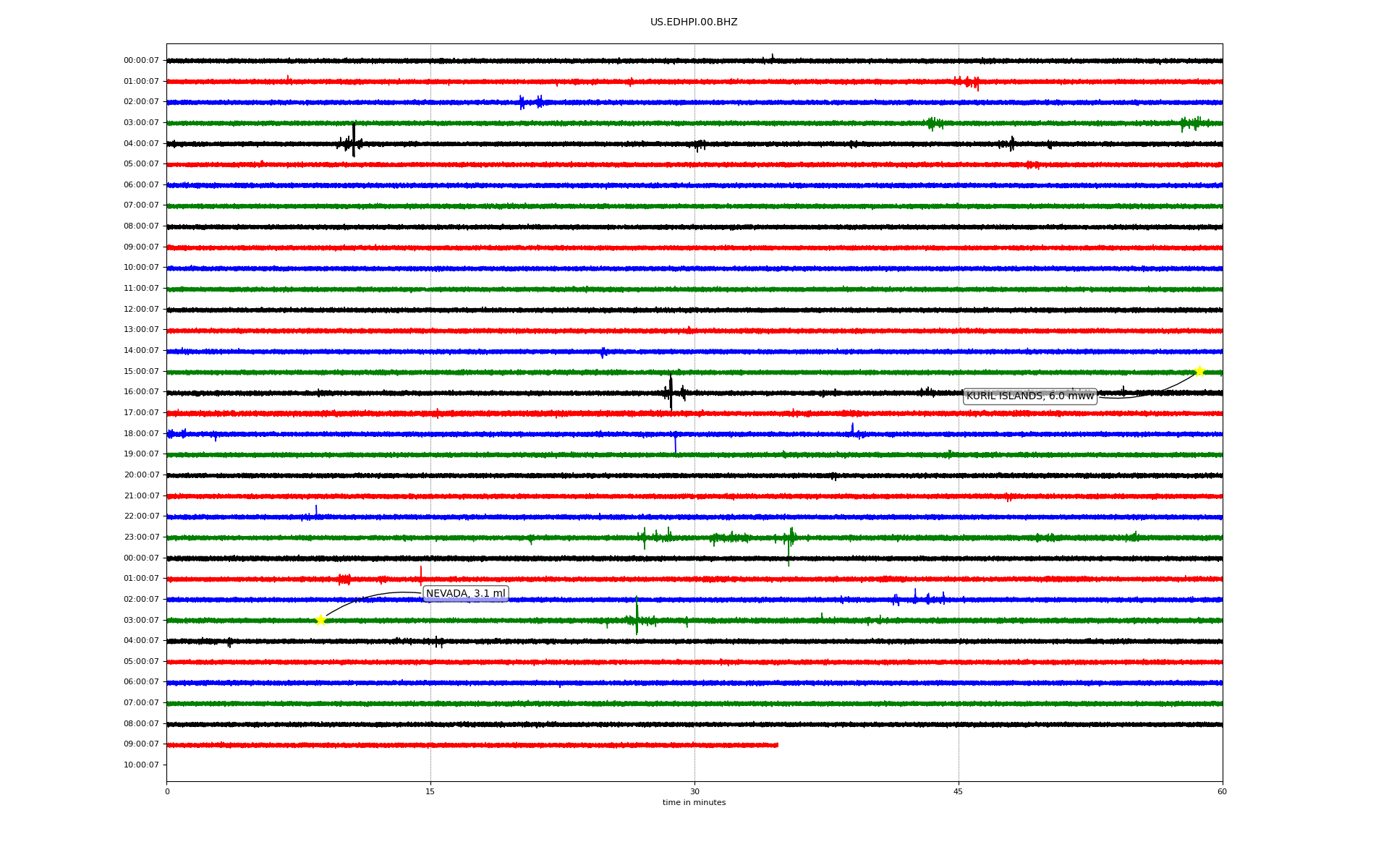Click the green spike on the second 03:00:07 trace
Screen dimensions: 1389x868
(637, 616)
